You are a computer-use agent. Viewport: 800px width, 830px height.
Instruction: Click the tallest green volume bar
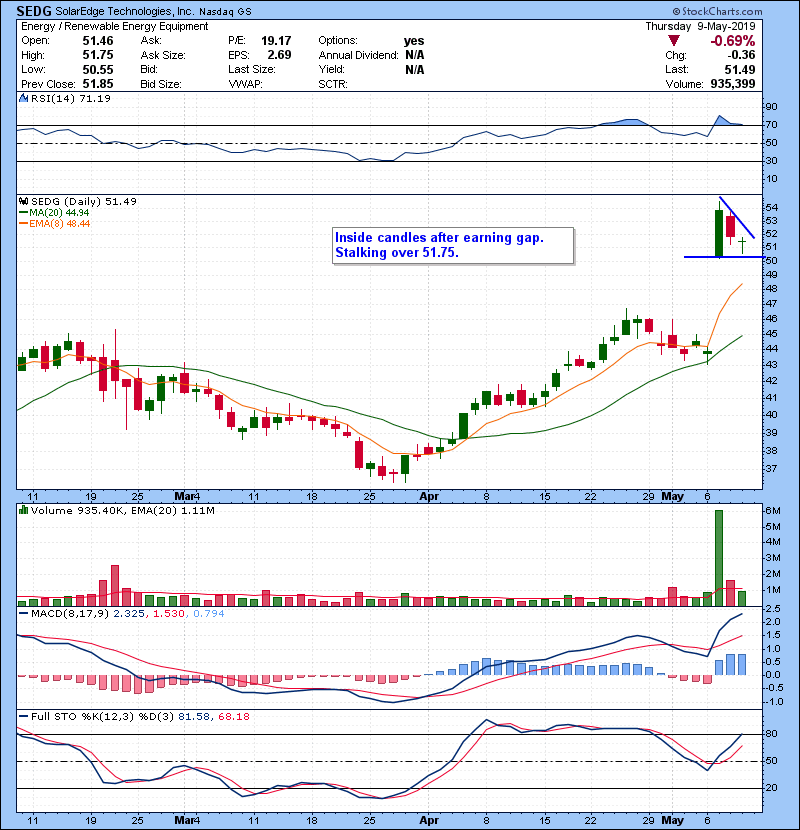tap(719, 558)
